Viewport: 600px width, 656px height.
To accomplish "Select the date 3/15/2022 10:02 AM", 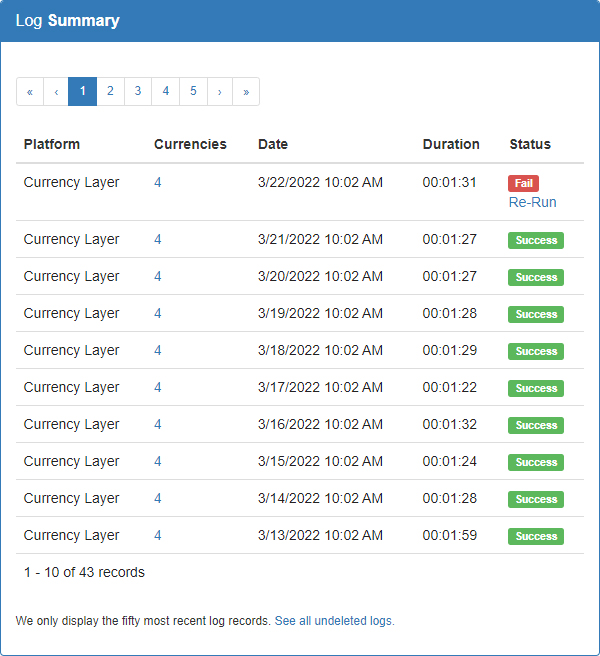I will (320, 461).
